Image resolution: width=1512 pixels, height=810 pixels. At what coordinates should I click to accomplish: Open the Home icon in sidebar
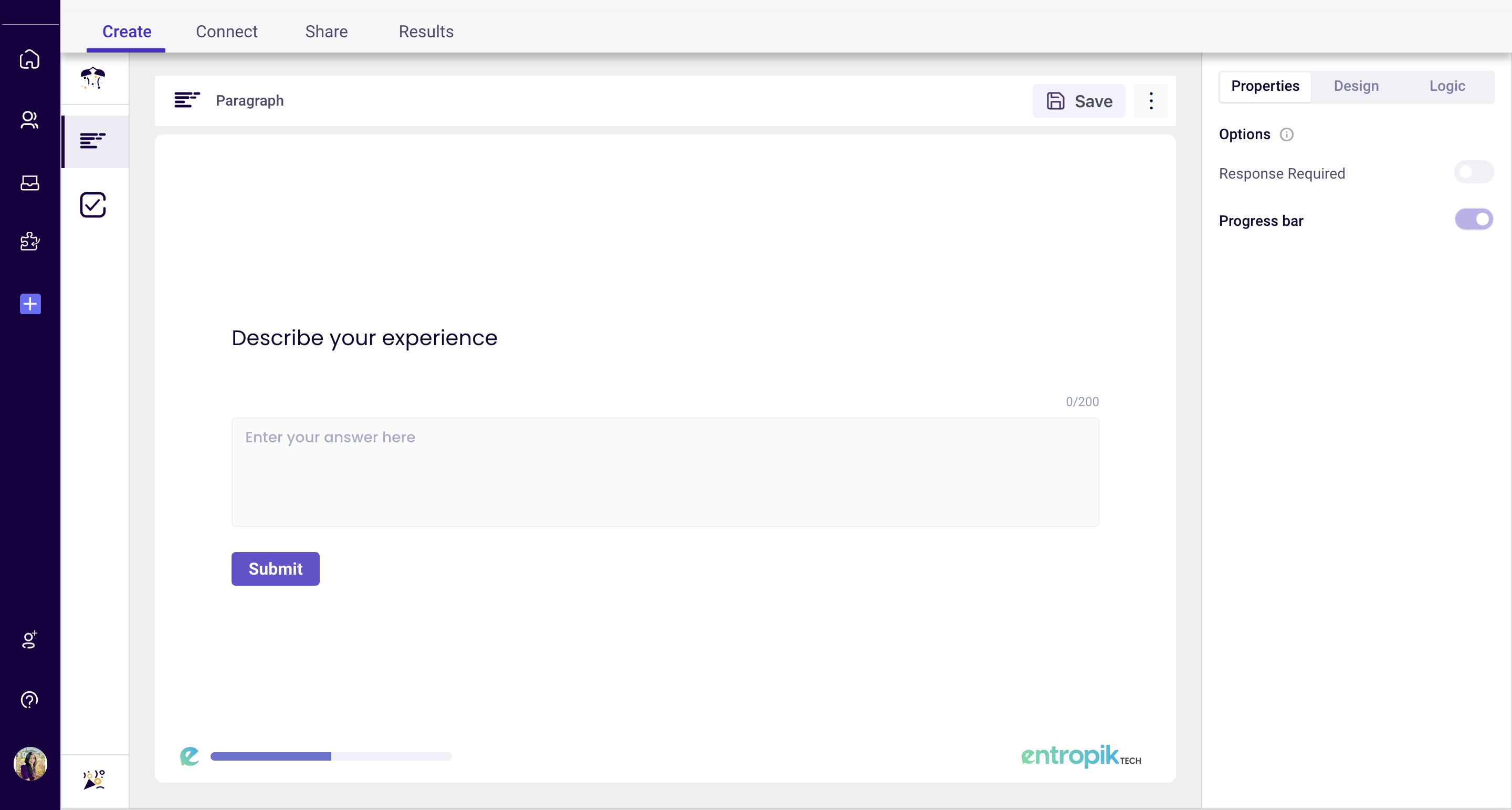[29, 59]
